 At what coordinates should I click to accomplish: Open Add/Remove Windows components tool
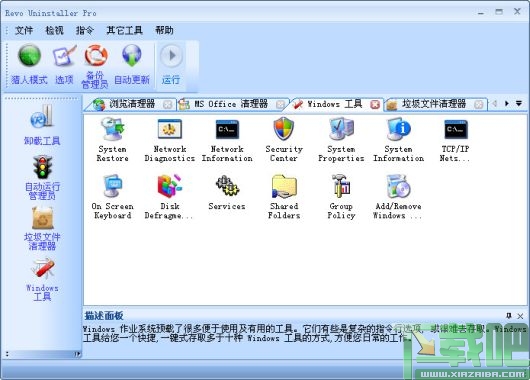coord(398,197)
